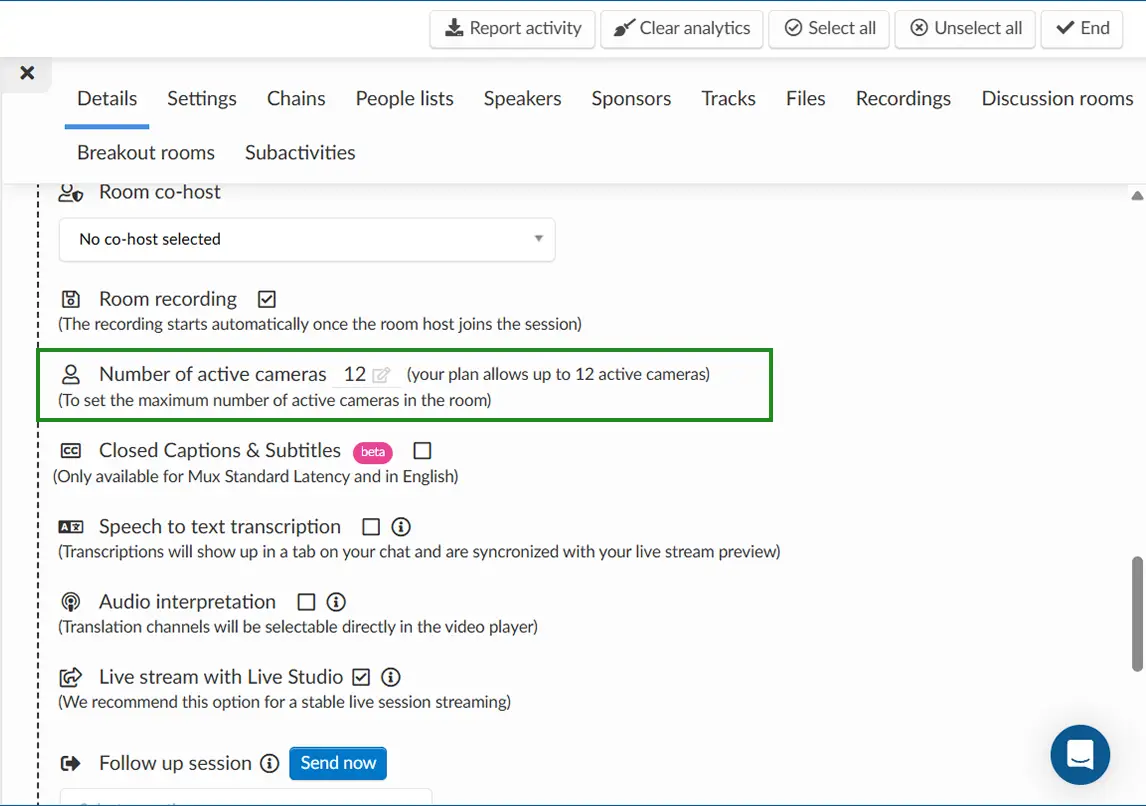Enable Speech to text transcription checkbox
Screen dimensions: 1146x806
pyautogui.click(x=371, y=527)
